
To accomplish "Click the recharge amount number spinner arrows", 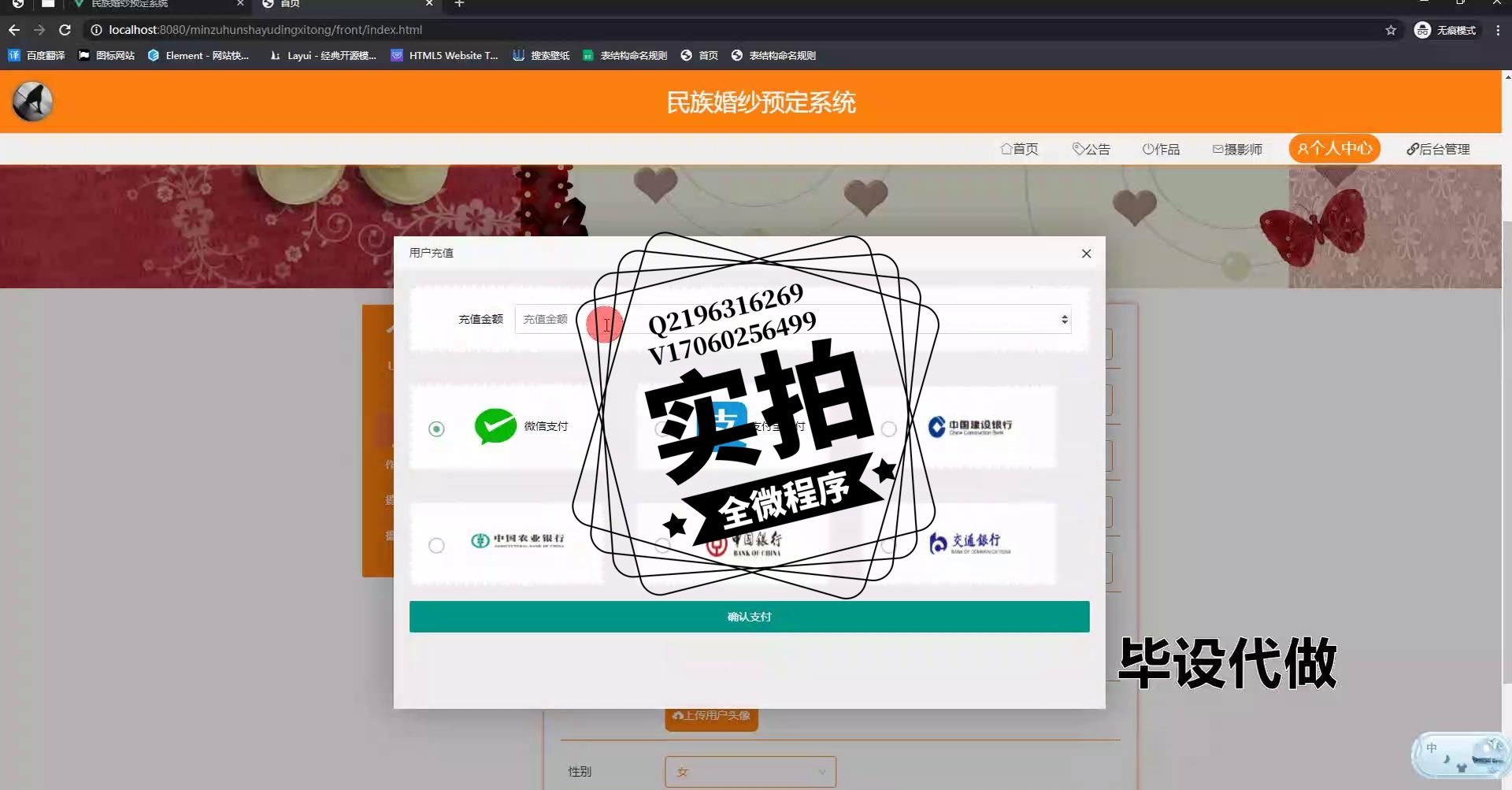I will 1064,319.
